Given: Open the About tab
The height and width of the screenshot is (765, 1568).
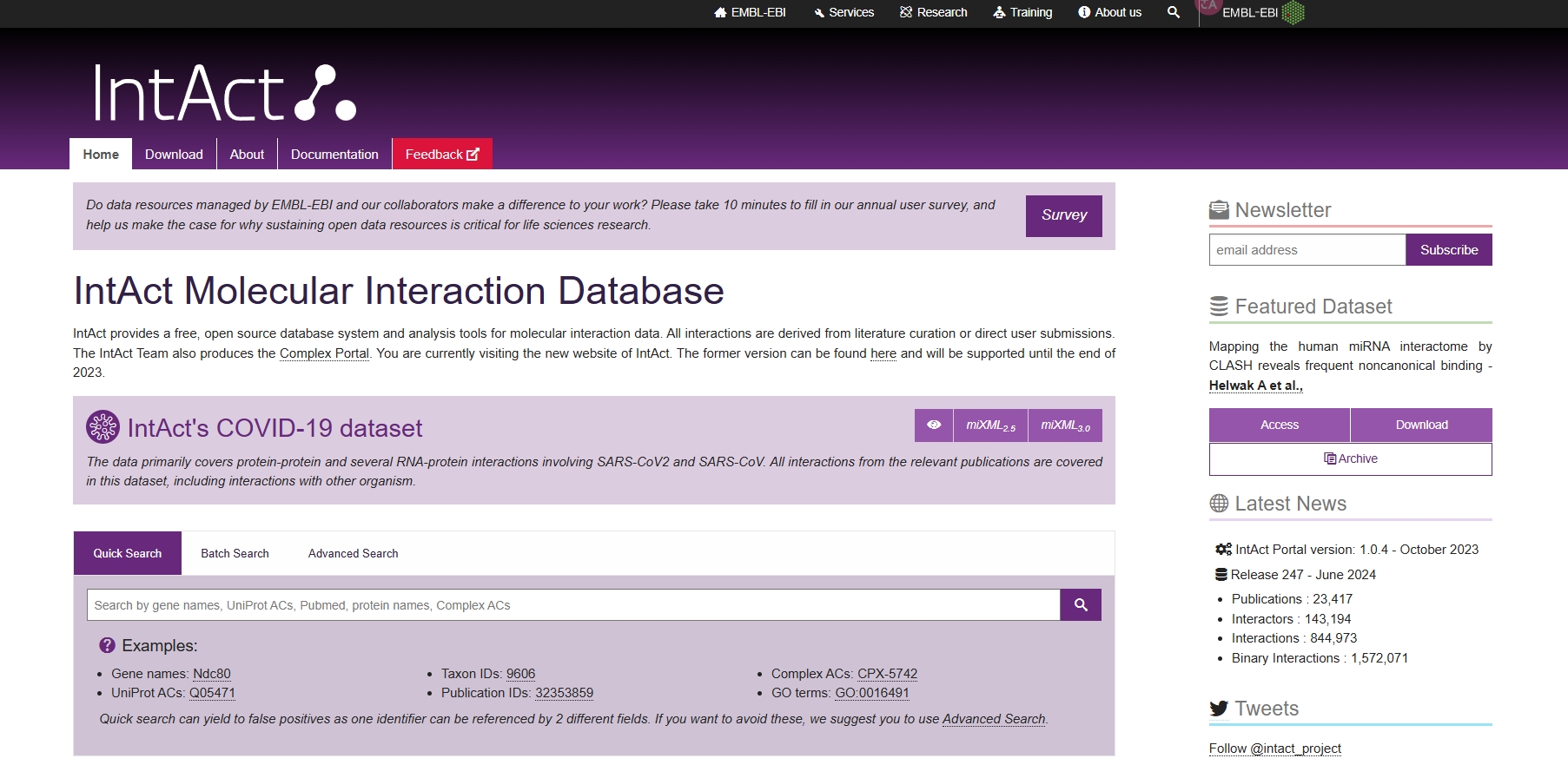Looking at the screenshot, I should pyautogui.click(x=247, y=154).
